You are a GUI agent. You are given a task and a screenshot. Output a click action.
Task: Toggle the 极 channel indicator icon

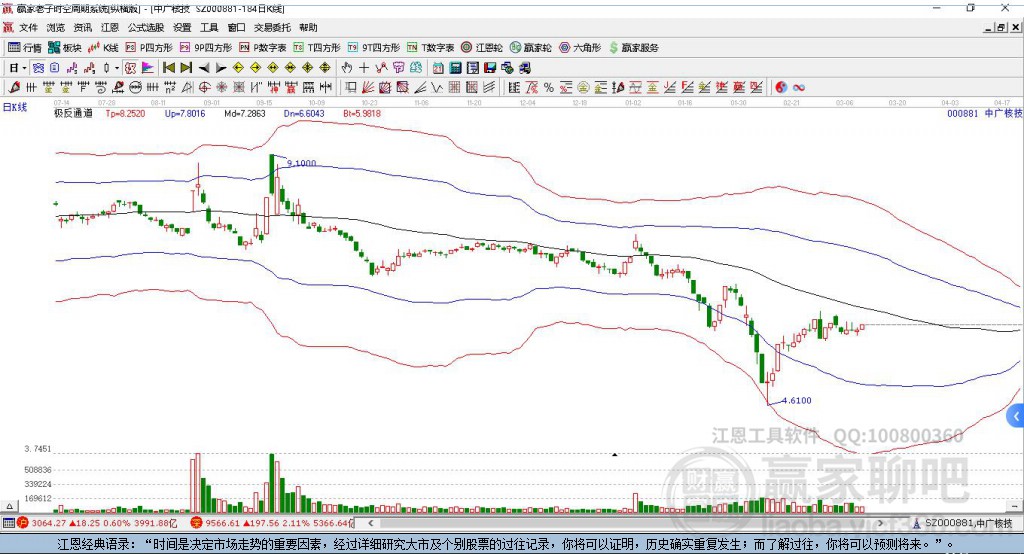[x=130, y=68]
